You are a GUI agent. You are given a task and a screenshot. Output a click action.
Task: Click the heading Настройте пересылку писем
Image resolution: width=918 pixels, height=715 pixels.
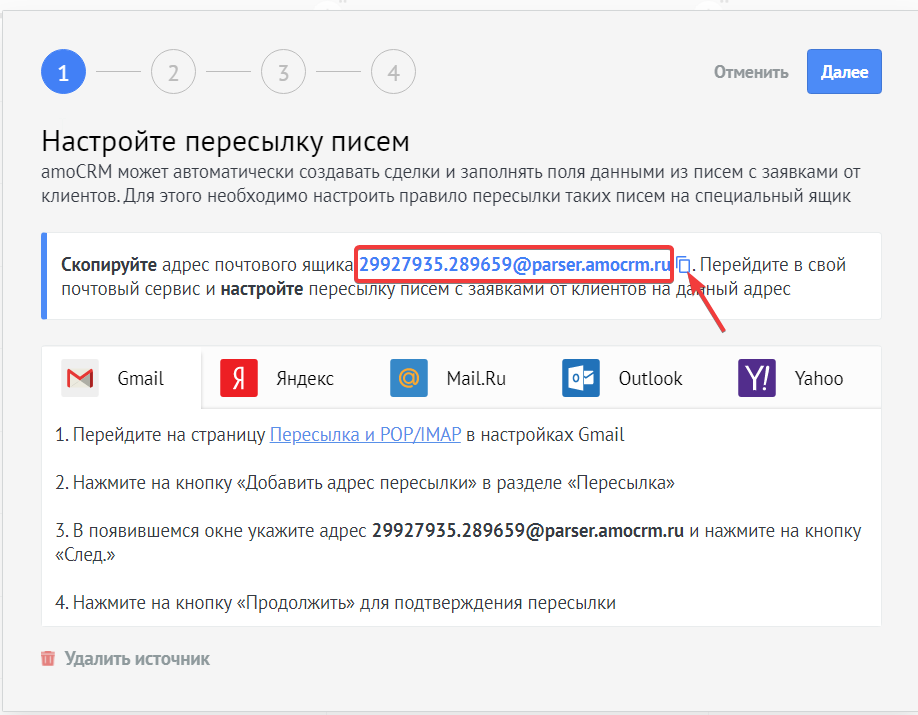point(225,141)
